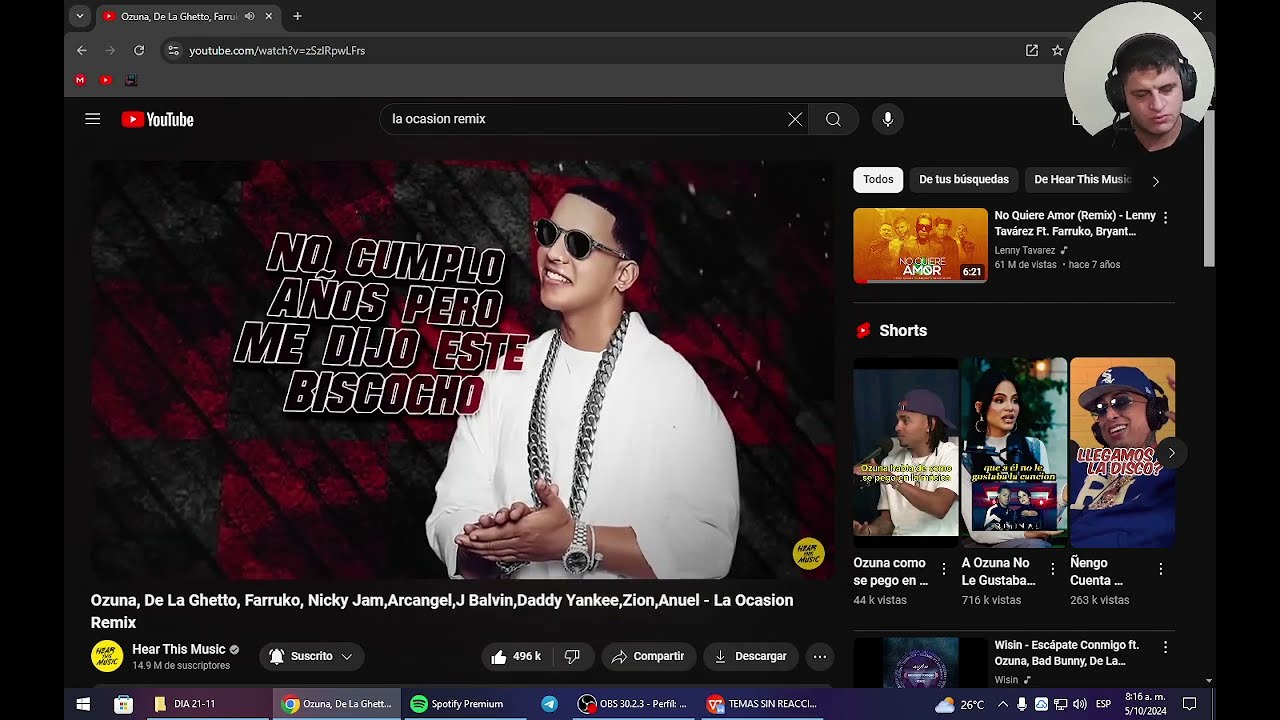Open Hear This Music channel avatar
The image size is (1280, 720).
coord(107,656)
